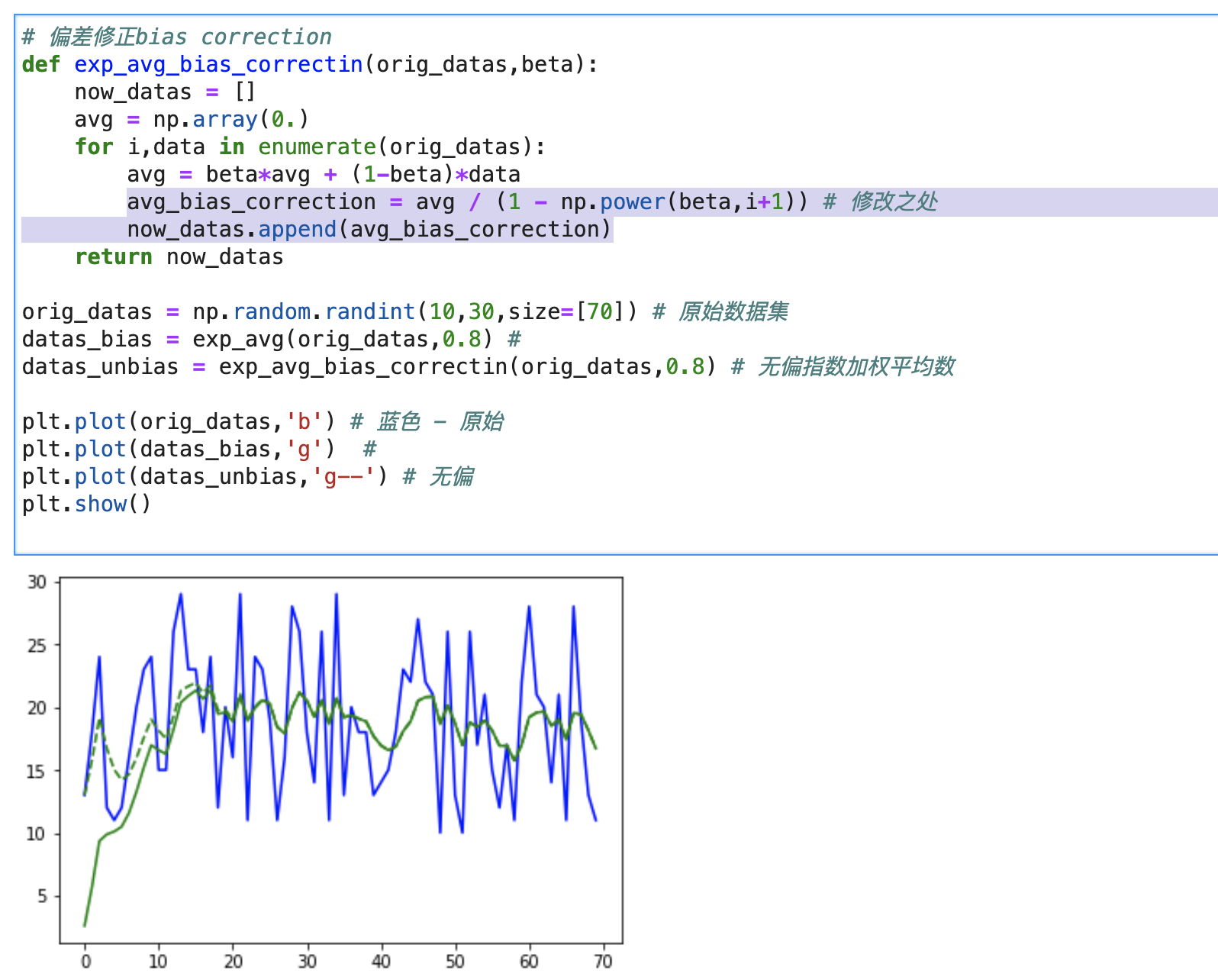Click 'np.power(beta,i+1)' in the highlighted line

(x=677, y=201)
